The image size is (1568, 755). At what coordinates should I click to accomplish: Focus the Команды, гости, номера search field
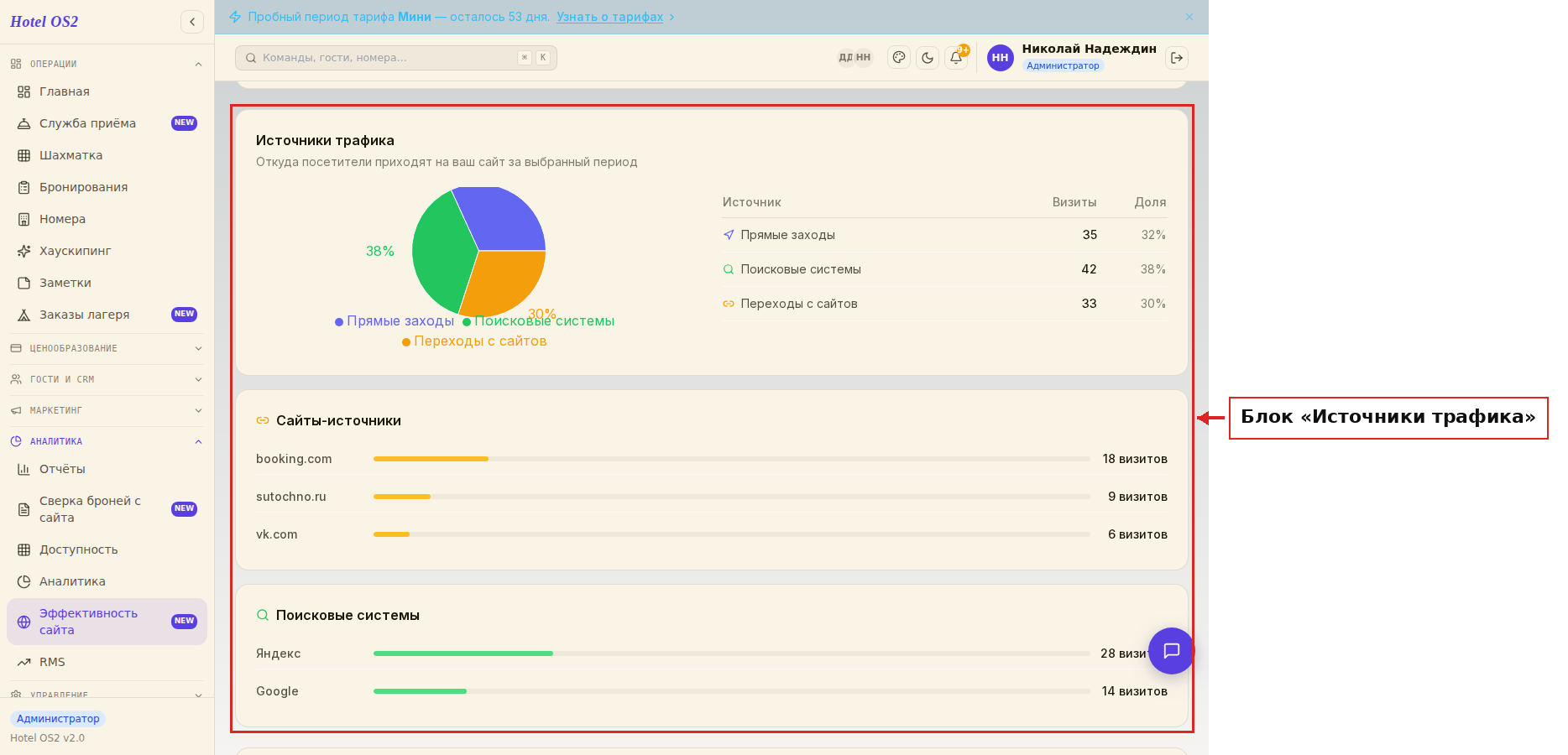tap(396, 58)
